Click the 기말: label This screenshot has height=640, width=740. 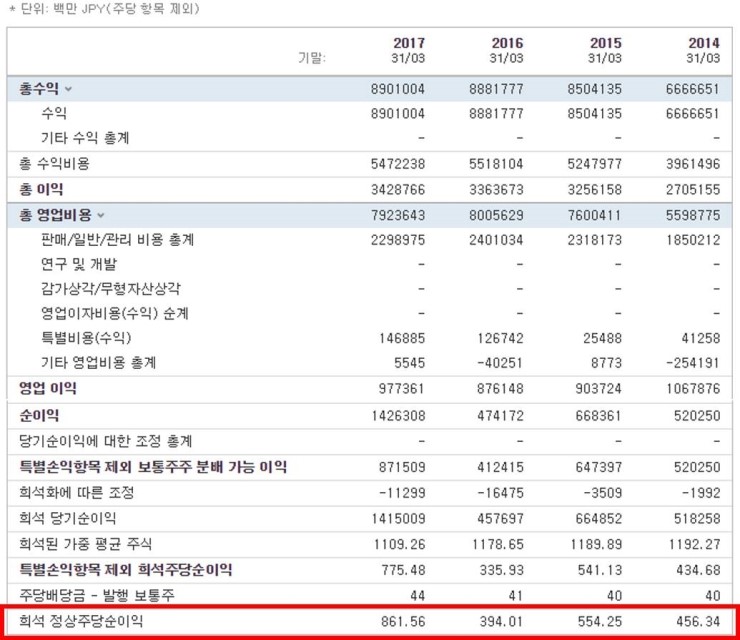tap(312, 58)
